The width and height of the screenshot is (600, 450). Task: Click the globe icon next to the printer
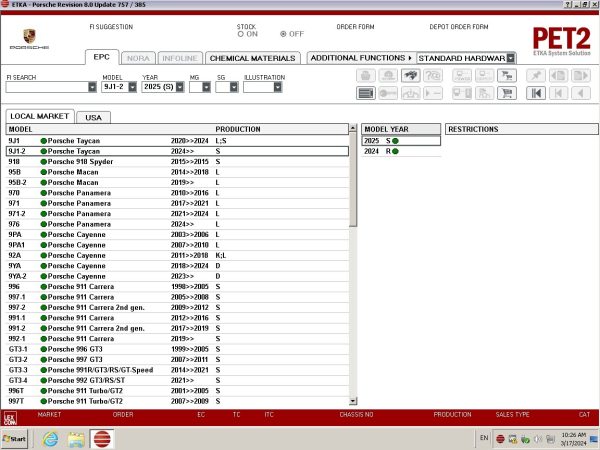coord(388,75)
